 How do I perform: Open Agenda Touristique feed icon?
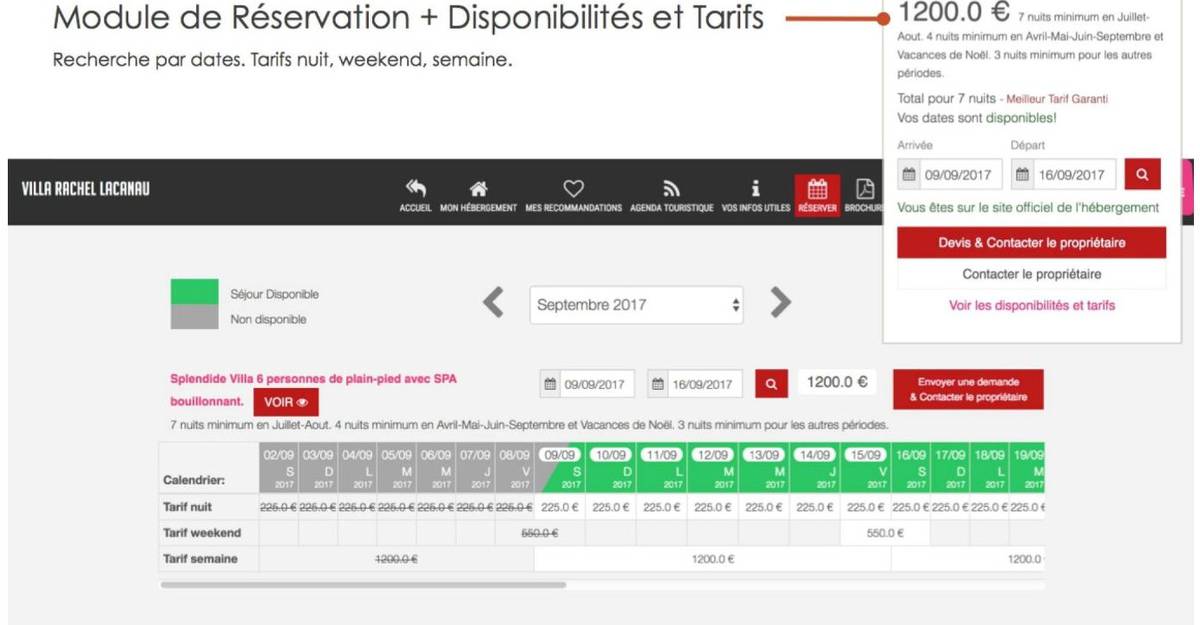(x=671, y=189)
